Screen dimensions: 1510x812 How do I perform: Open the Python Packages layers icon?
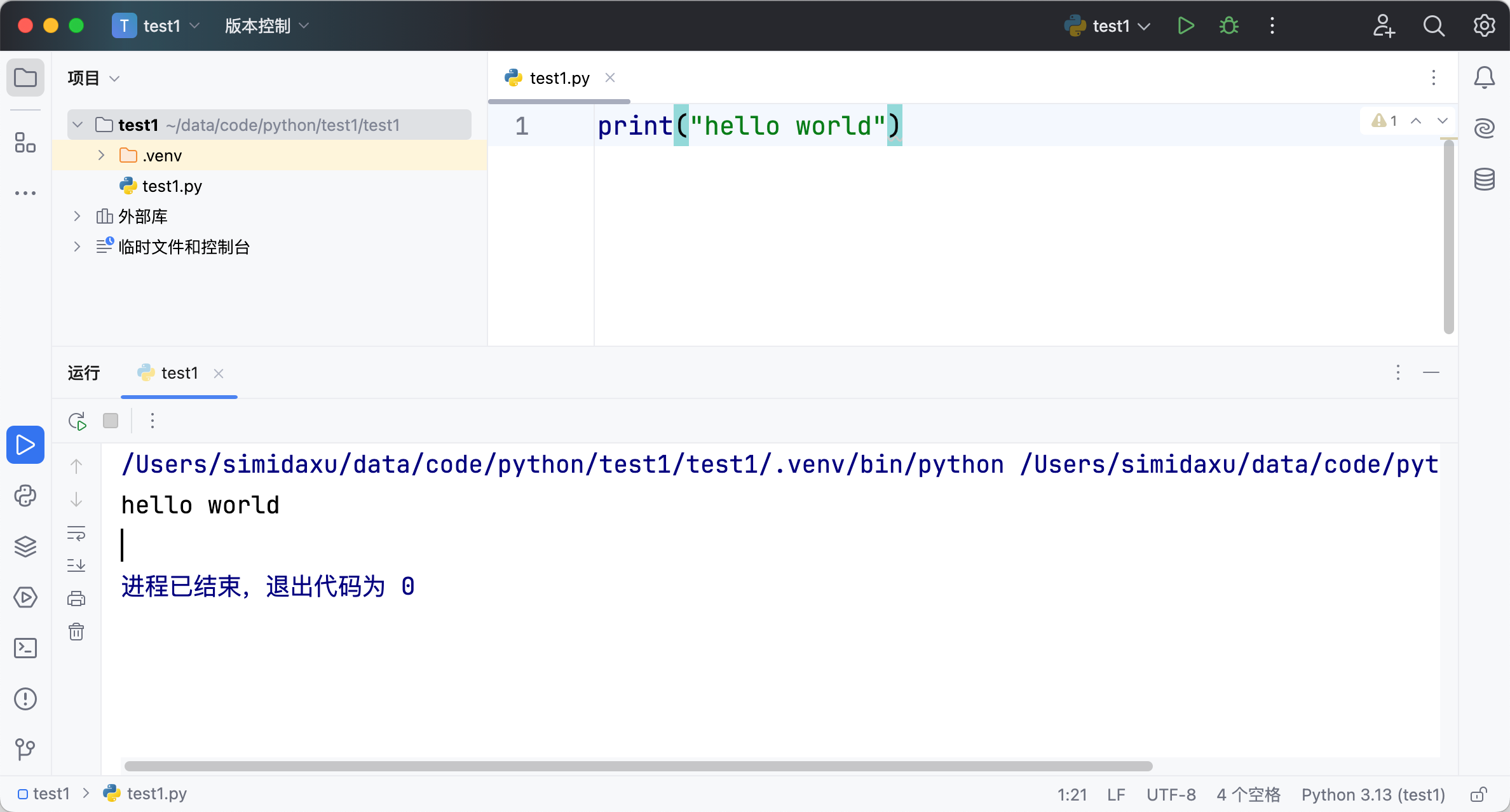pos(25,546)
